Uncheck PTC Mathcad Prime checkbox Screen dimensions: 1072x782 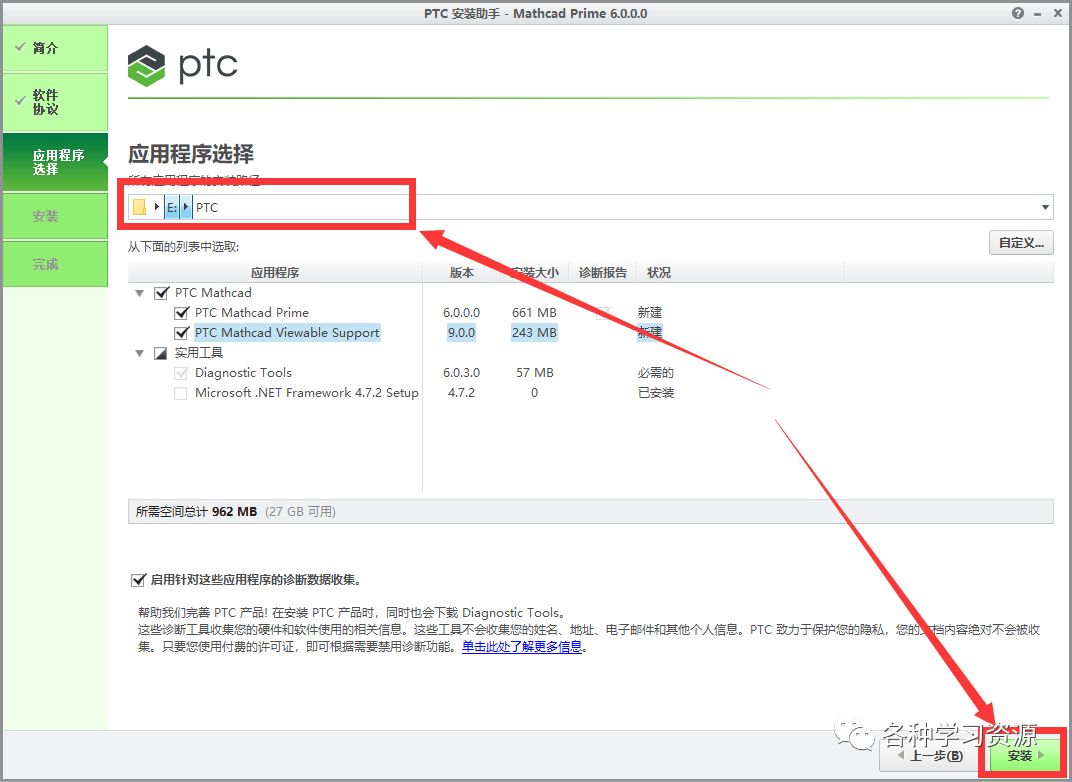(181, 313)
